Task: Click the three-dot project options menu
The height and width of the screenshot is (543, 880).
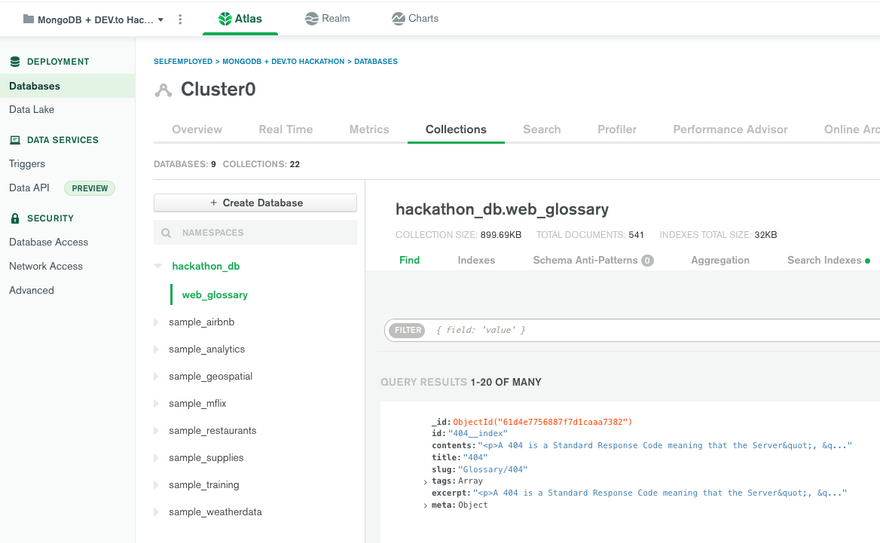Action: tap(180, 19)
